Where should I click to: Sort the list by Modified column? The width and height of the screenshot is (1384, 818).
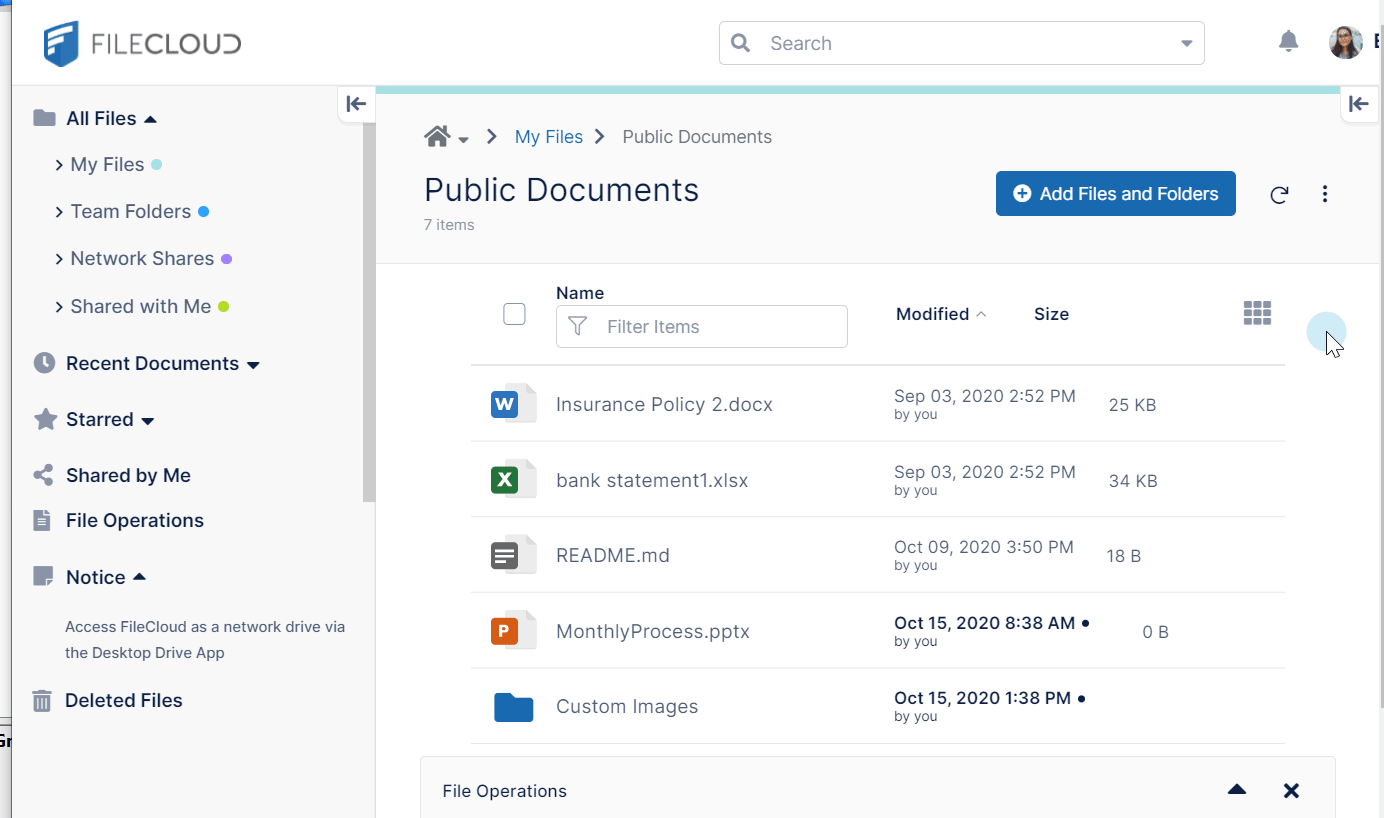(x=932, y=314)
